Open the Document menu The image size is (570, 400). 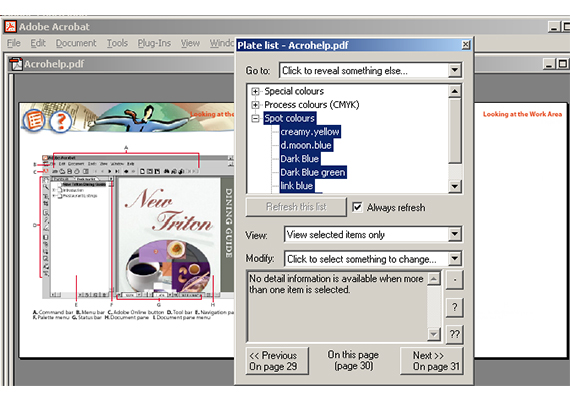coord(76,43)
